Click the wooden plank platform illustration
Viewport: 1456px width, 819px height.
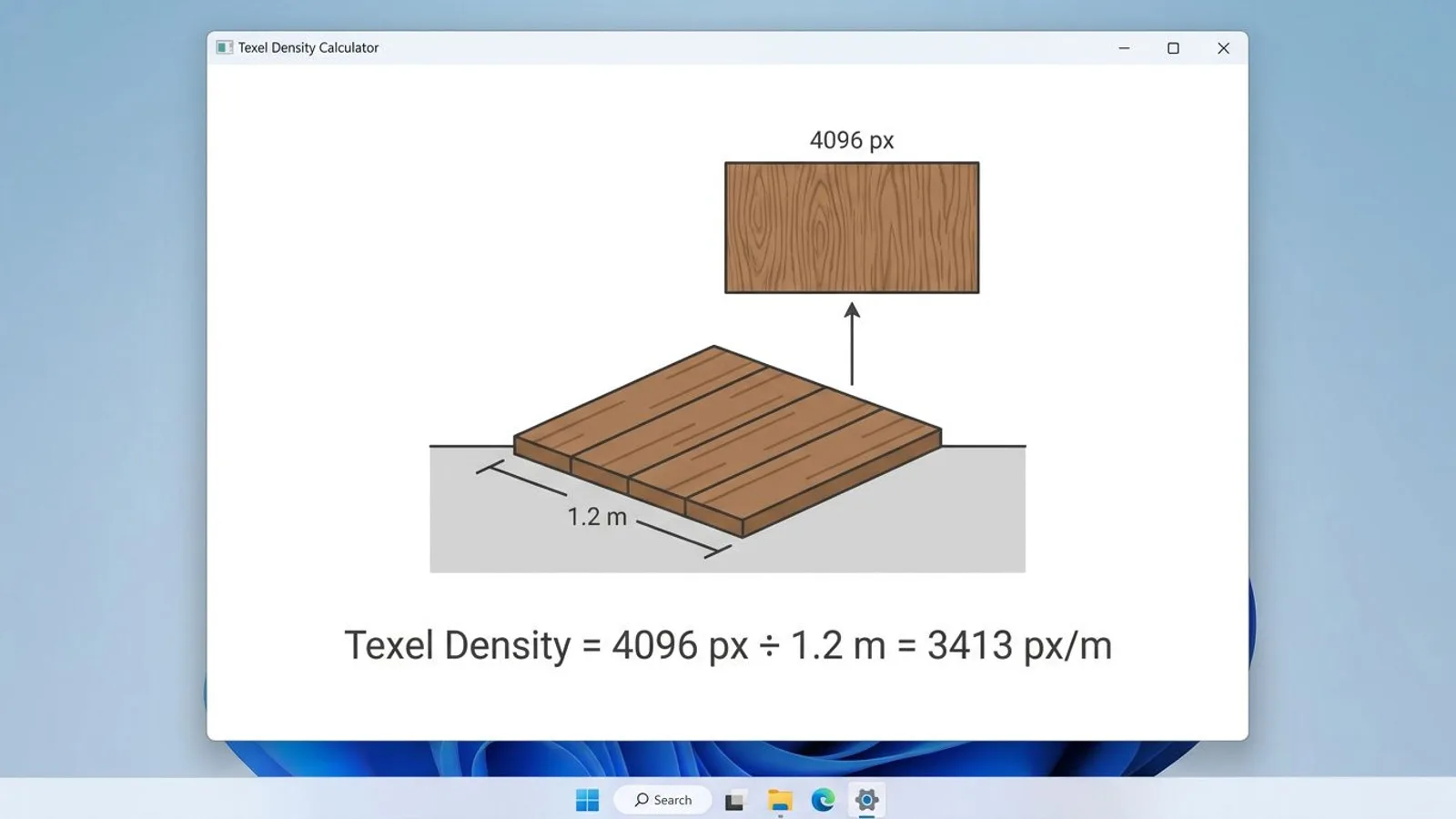pyautogui.click(x=727, y=441)
